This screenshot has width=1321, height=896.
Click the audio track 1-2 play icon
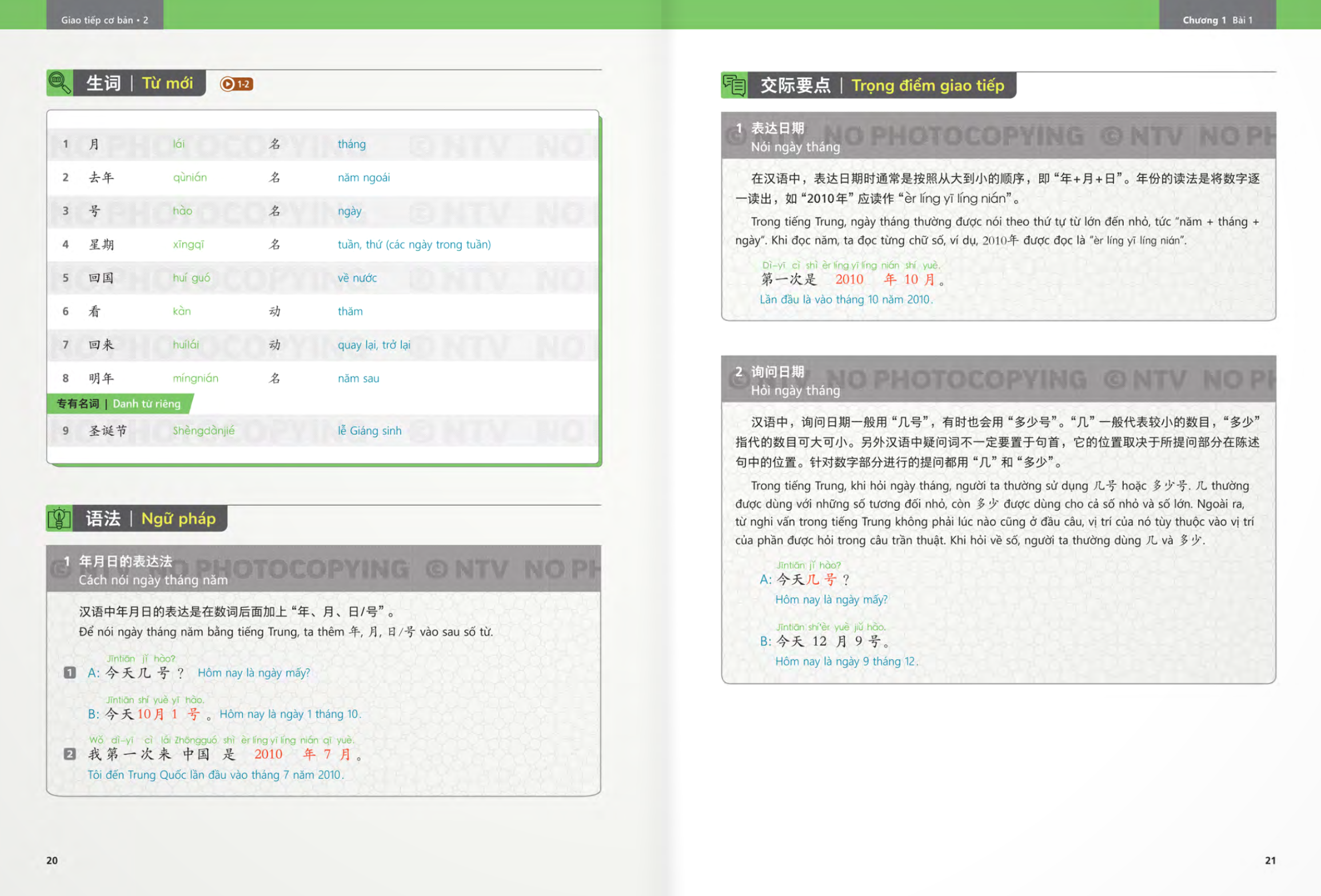pyautogui.click(x=228, y=84)
